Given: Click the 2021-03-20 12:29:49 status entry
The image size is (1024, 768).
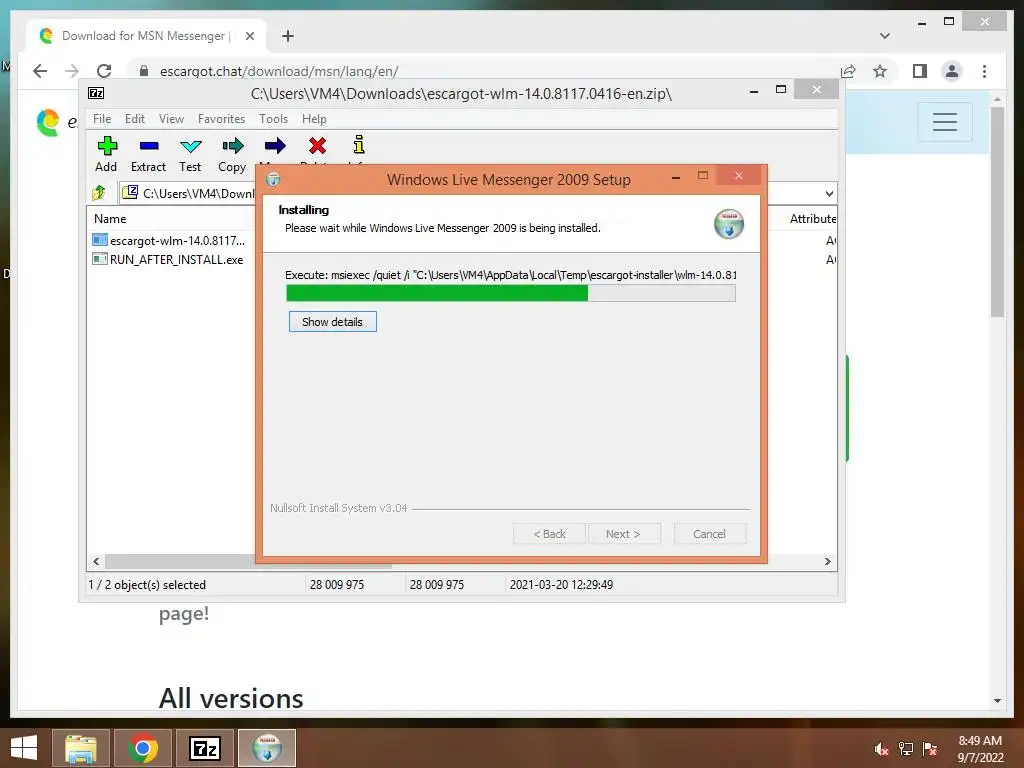Looking at the screenshot, I should pyautogui.click(x=561, y=584).
